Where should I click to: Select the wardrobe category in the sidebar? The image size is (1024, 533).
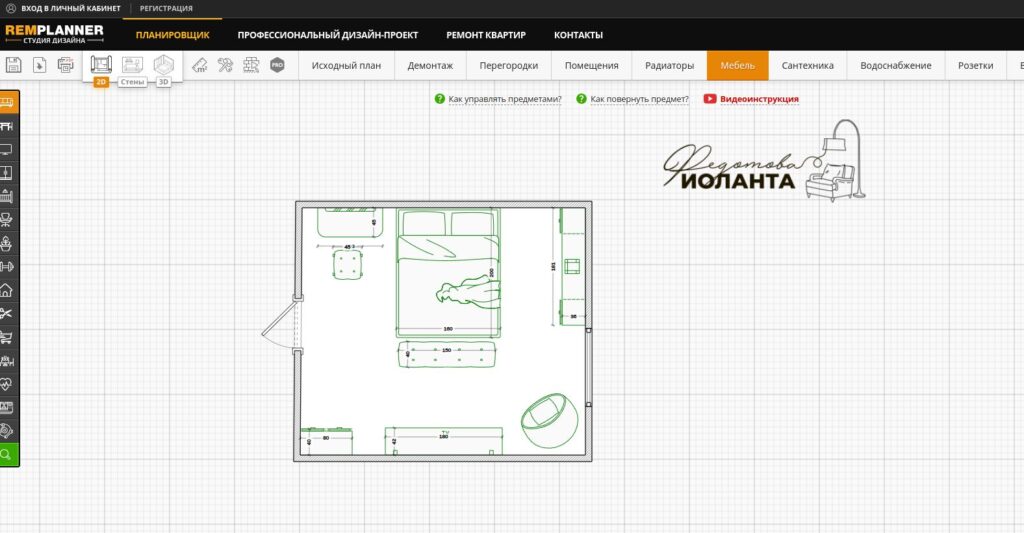7,173
